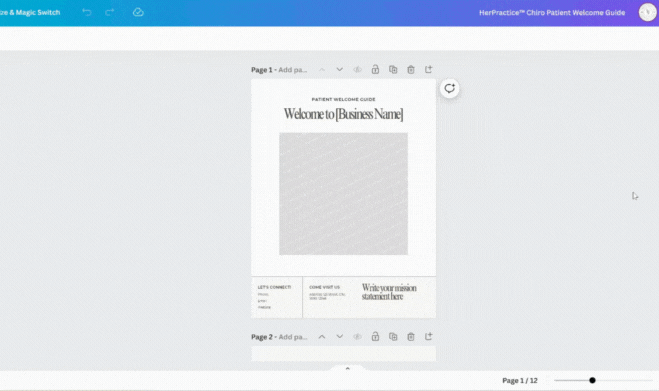Image resolution: width=659 pixels, height=391 pixels.
Task: Open the Magic refresh button beside canvas
Action: pos(449,88)
